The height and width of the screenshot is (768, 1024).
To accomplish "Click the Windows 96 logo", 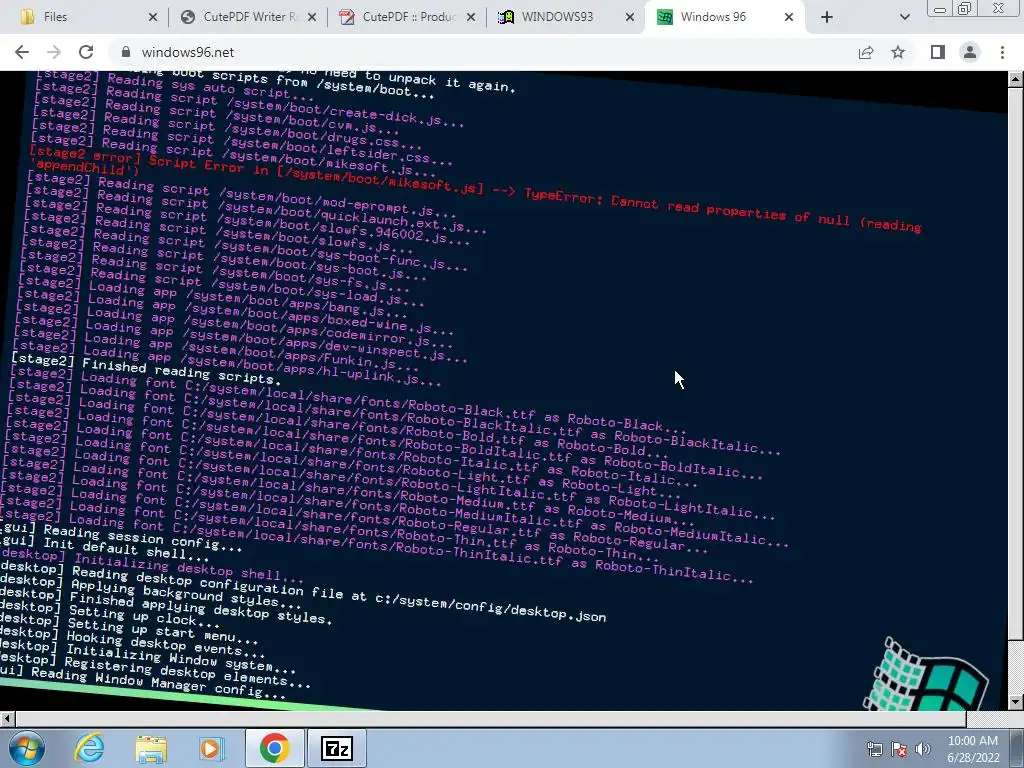I will 927,675.
